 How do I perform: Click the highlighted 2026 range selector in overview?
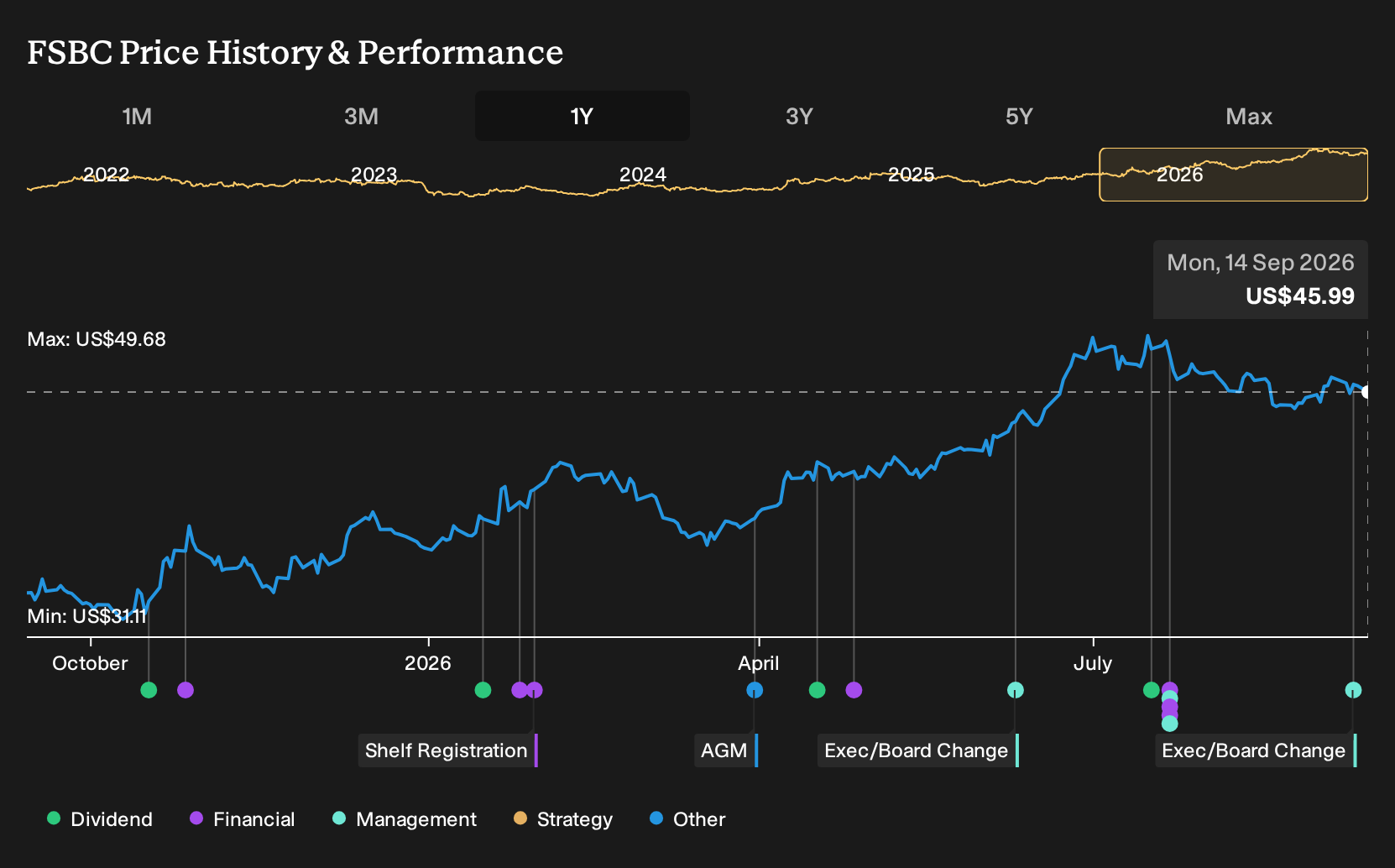point(1233,175)
